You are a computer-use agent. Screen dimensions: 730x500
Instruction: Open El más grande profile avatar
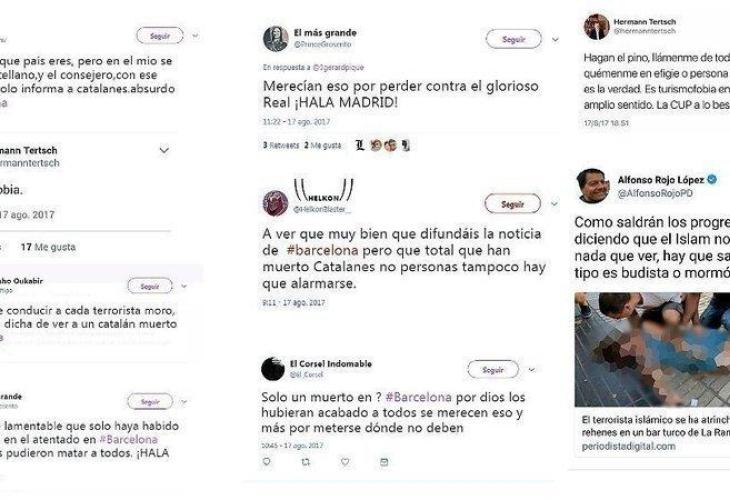pyautogui.click(x=276, y=39)
